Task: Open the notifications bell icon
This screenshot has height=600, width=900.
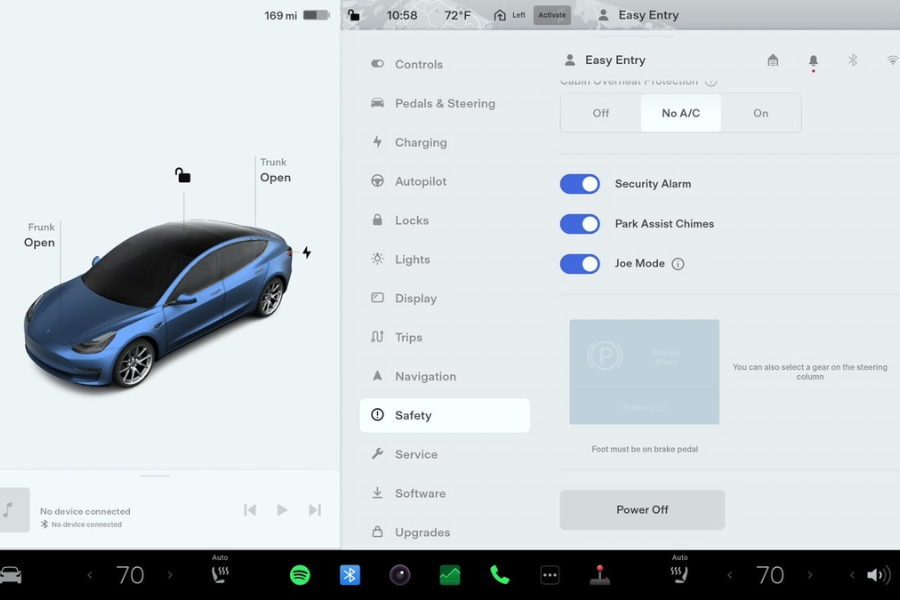Action: [813, 60]
